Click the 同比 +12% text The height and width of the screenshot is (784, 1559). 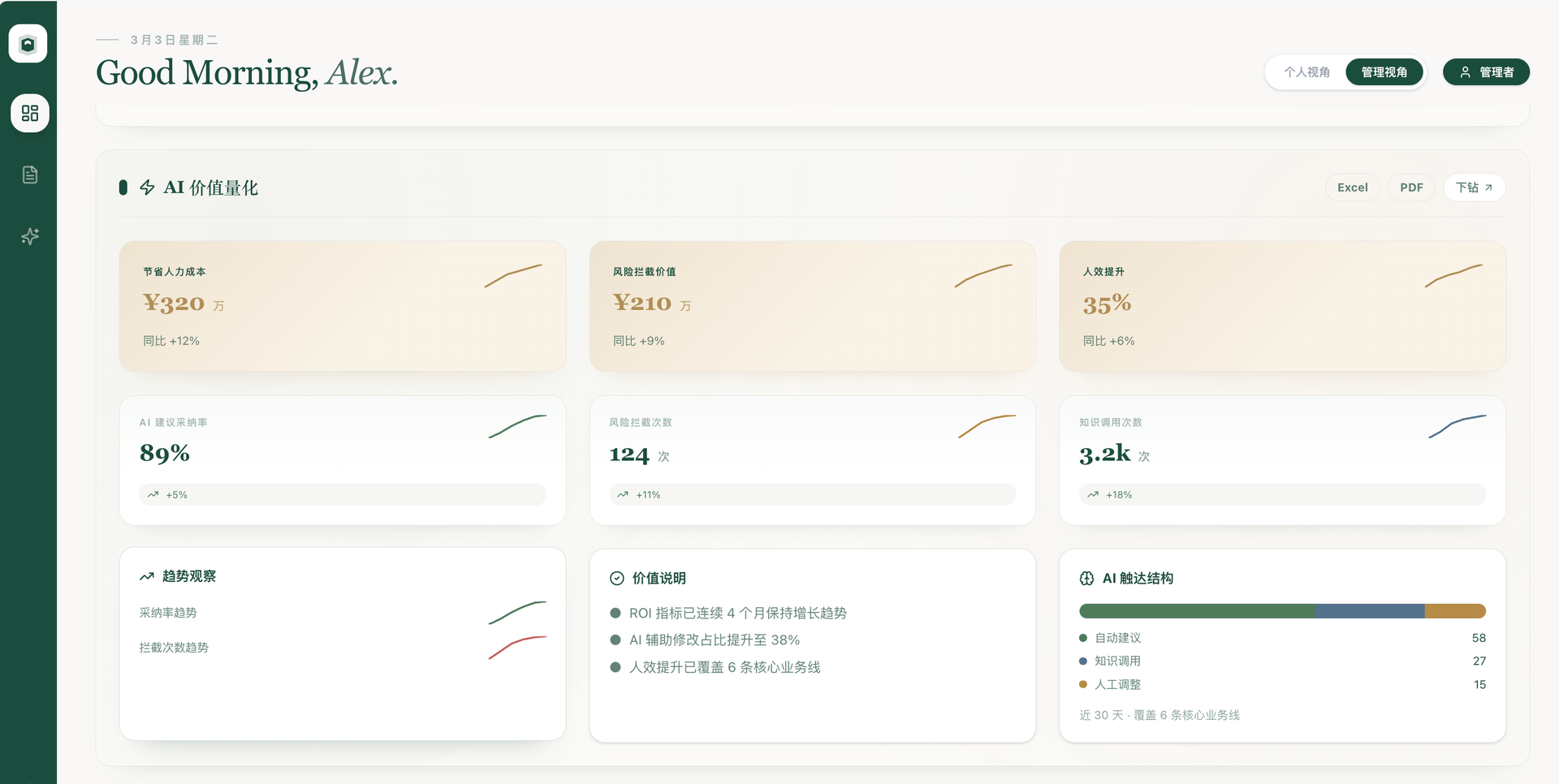click(171, 341)
